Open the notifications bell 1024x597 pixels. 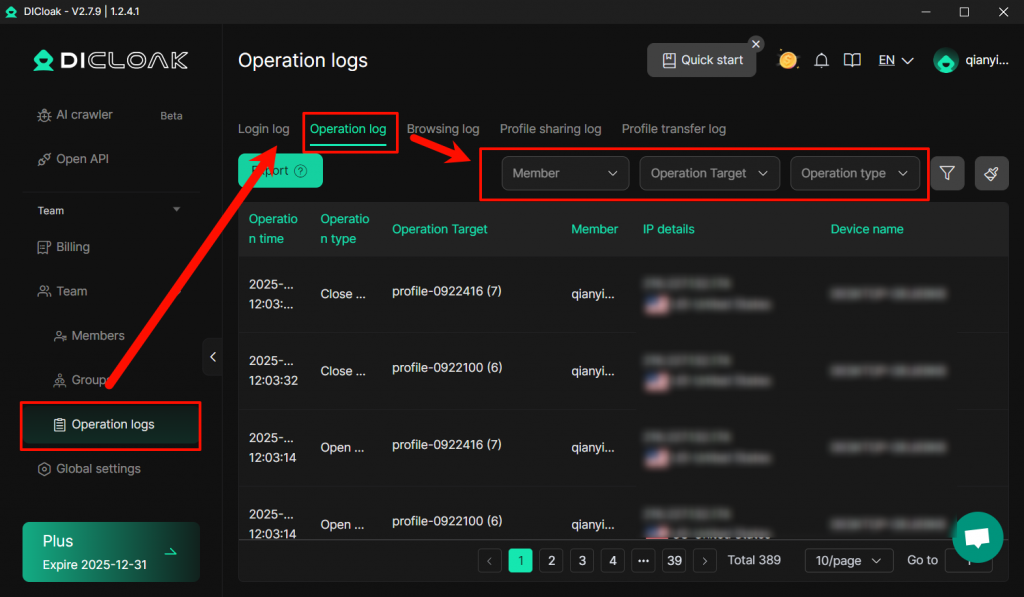[x=821, y=60]
